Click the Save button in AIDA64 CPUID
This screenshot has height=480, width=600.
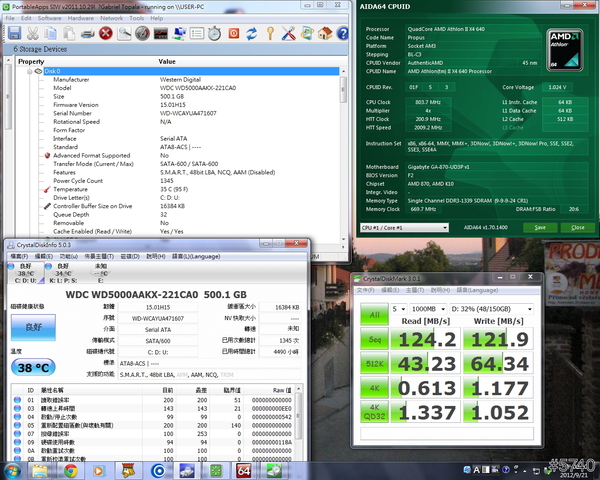pos(542,227)
